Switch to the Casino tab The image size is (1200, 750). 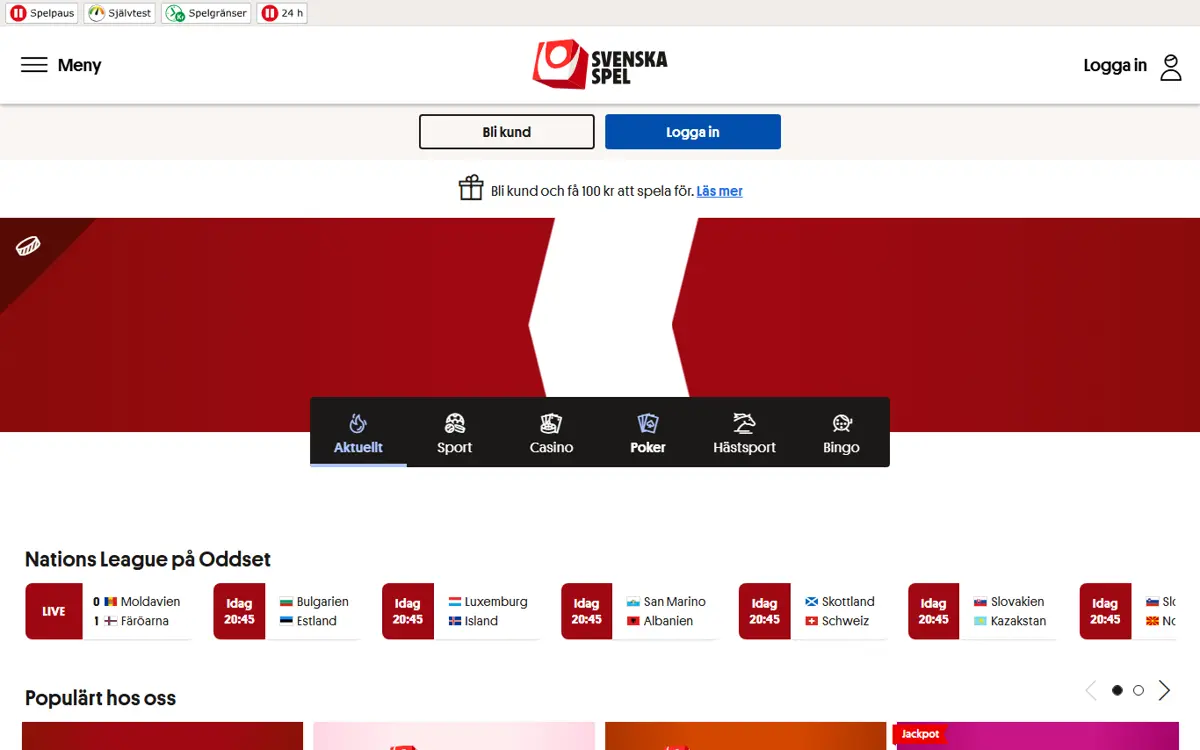pos(551,432)
